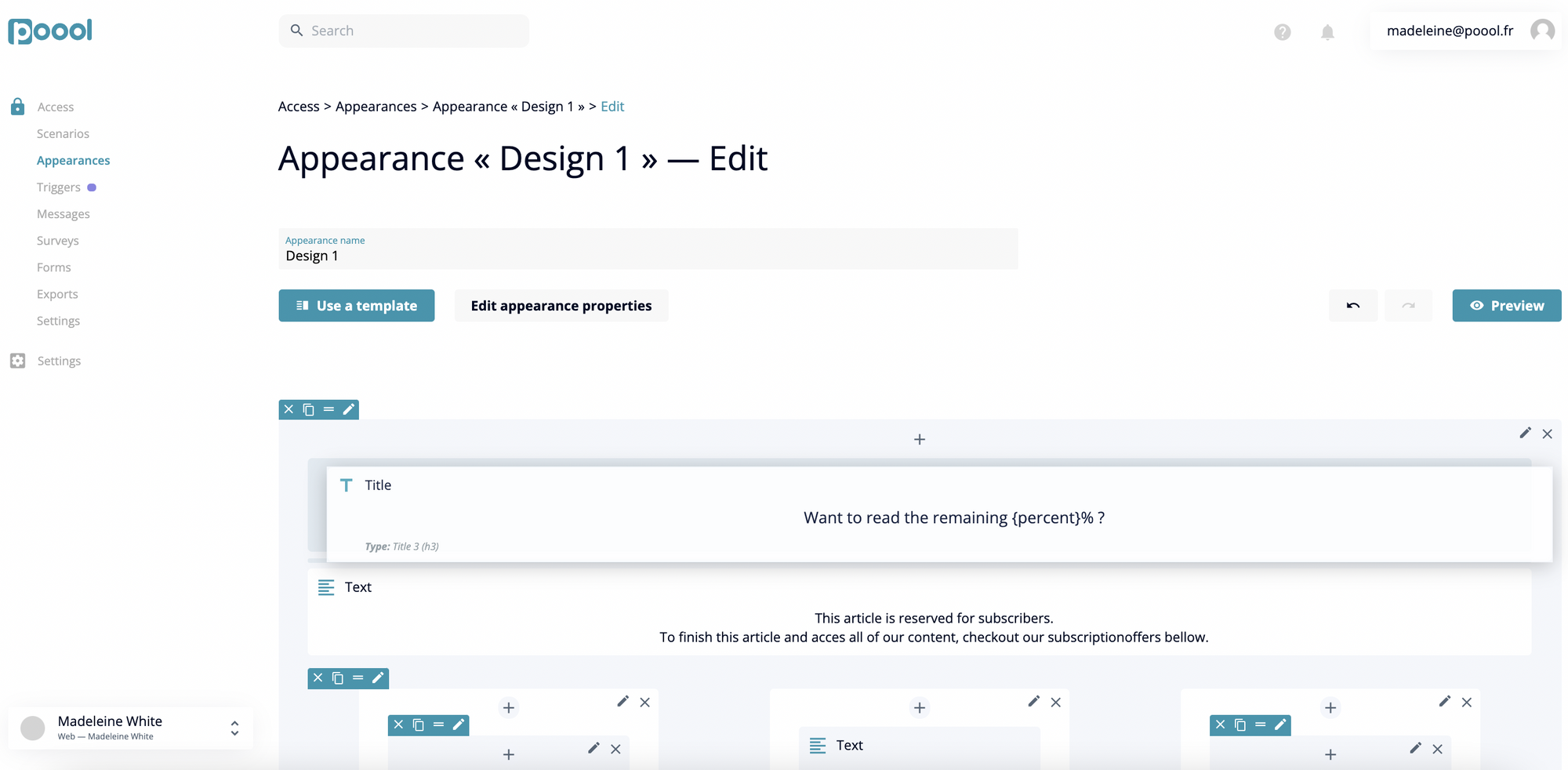Open the add-element plus in bottom middle widget
The width and height of the screenshot is (1568, 770).
[x=919, y=707]
